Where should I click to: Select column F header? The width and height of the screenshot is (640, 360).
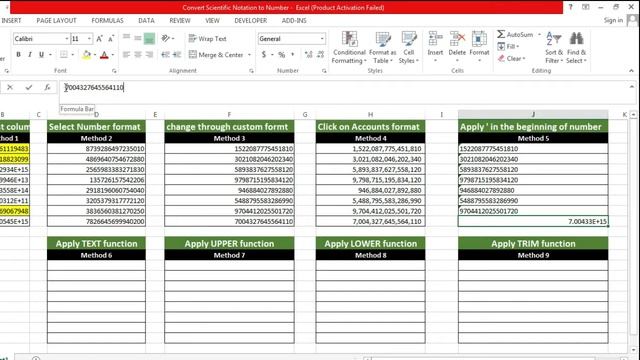(x=229, y=115)
